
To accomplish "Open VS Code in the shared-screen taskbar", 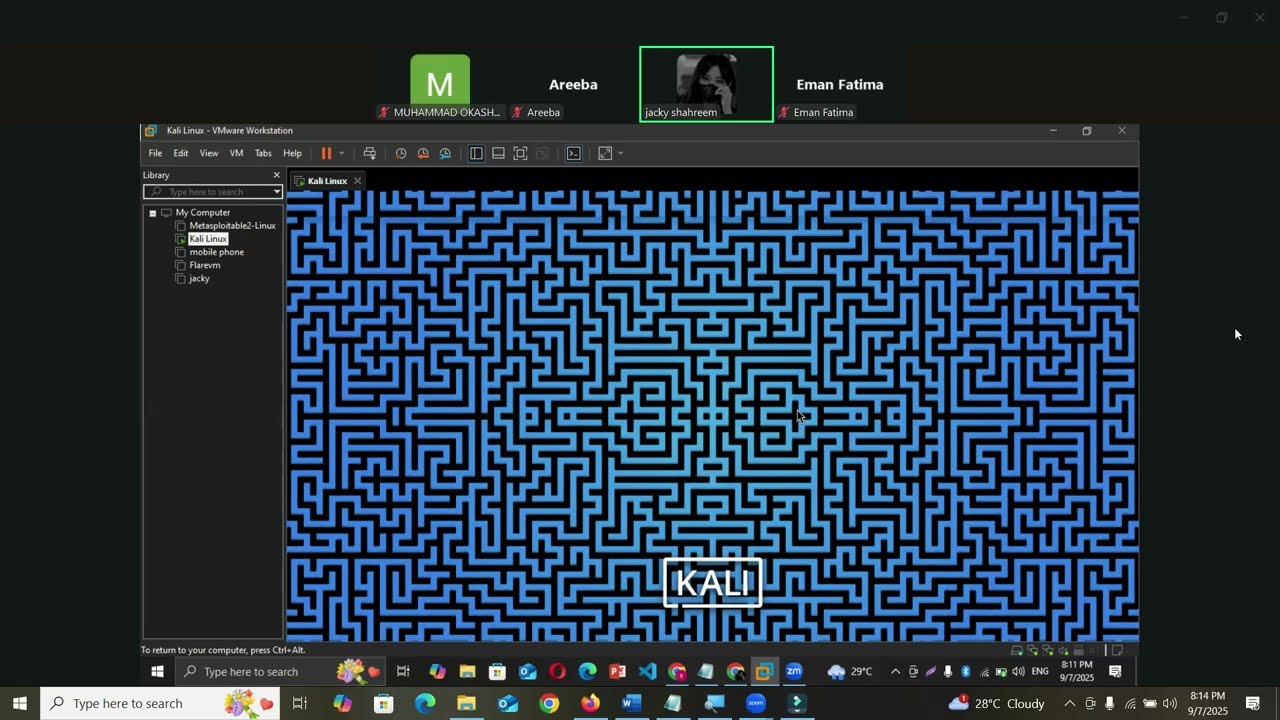I will pyautogui.click(x=647, y=672).
